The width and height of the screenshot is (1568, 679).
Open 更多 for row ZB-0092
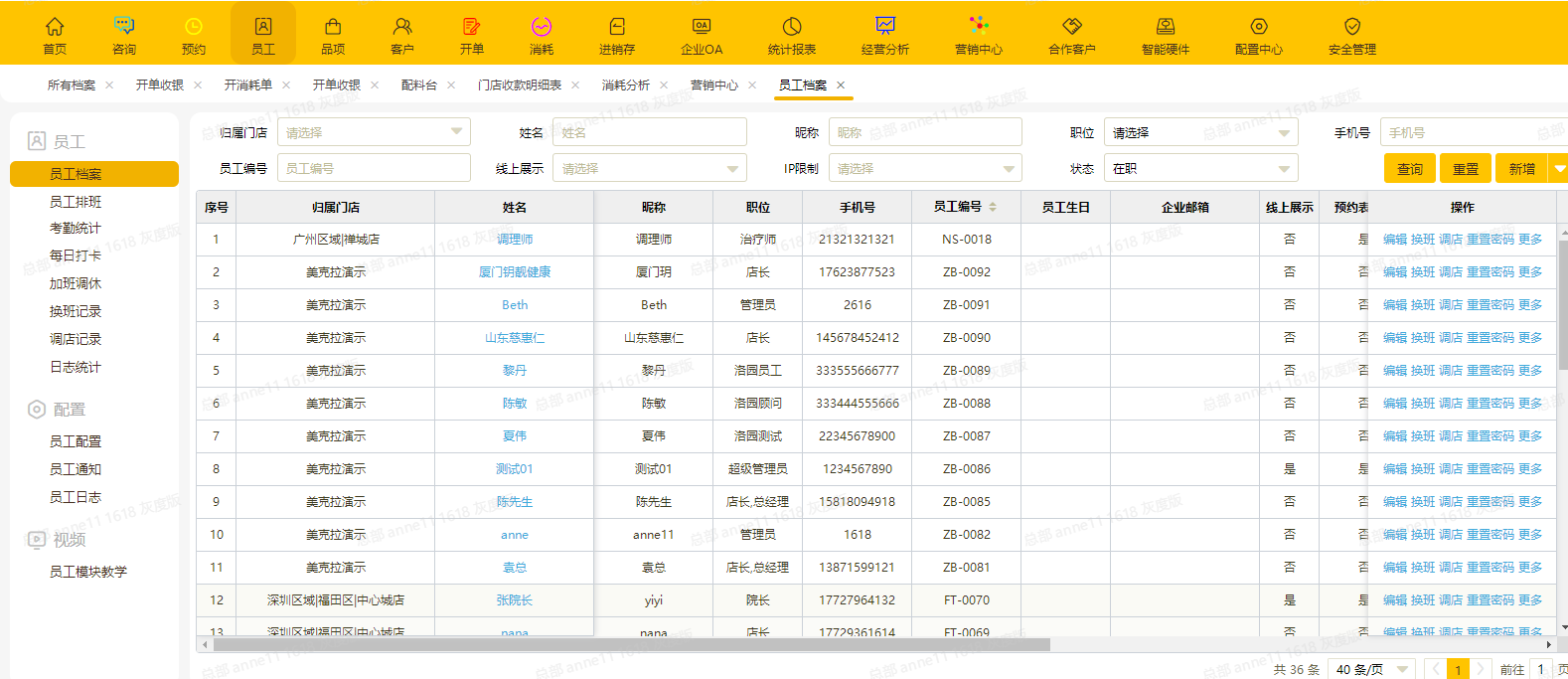[x=1530, y=272]
